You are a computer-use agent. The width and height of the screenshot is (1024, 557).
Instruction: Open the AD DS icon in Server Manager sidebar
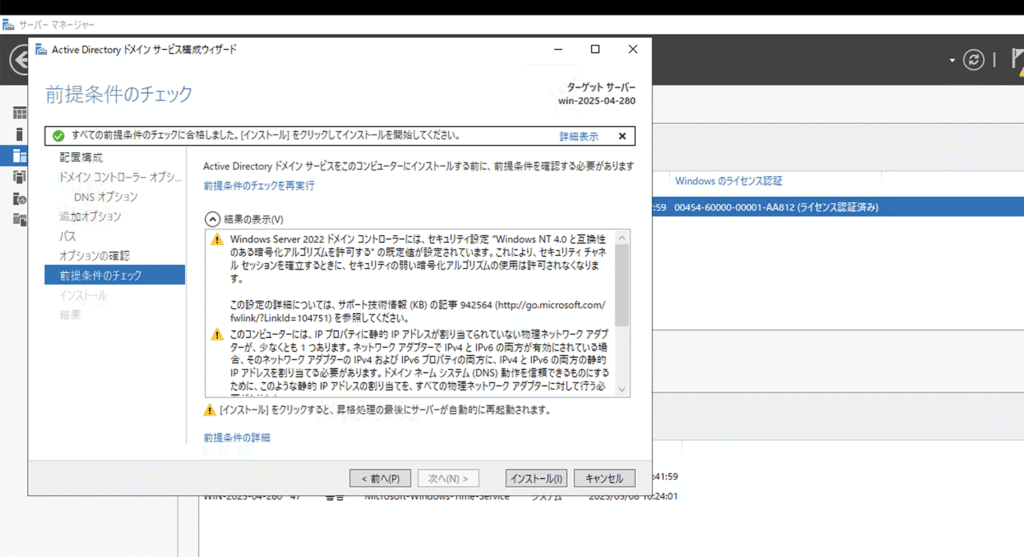point(20,176)
